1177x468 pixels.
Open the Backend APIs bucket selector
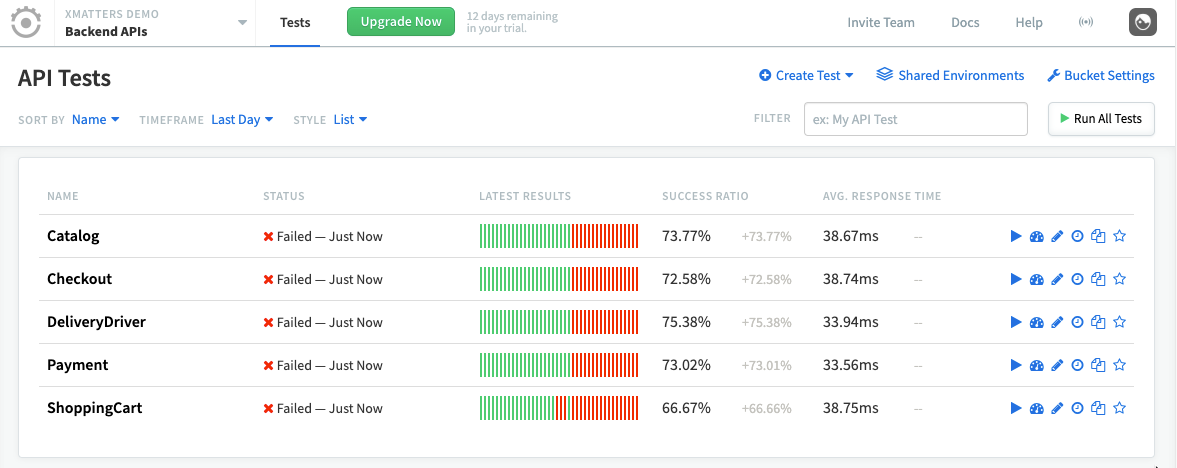click(155, 23)
